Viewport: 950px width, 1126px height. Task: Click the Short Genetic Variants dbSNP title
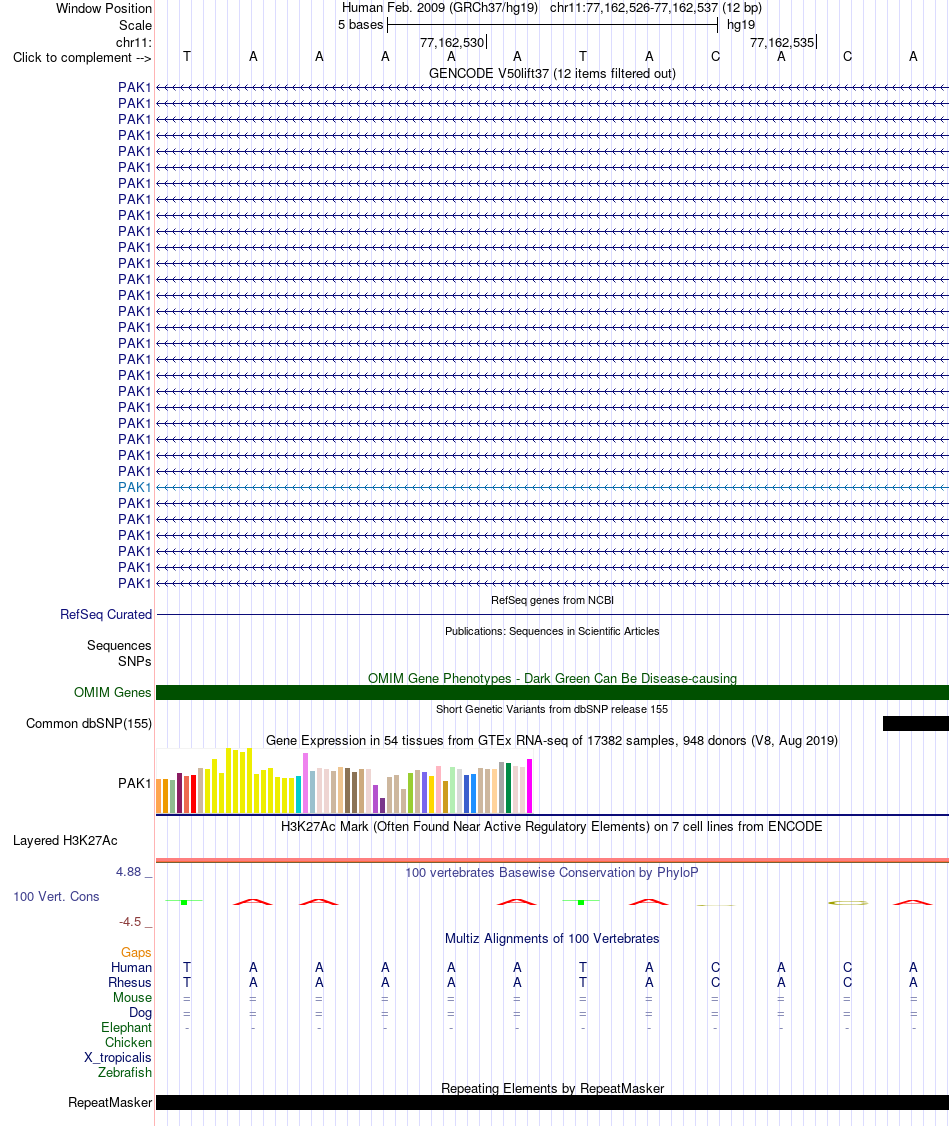(551, 709)
